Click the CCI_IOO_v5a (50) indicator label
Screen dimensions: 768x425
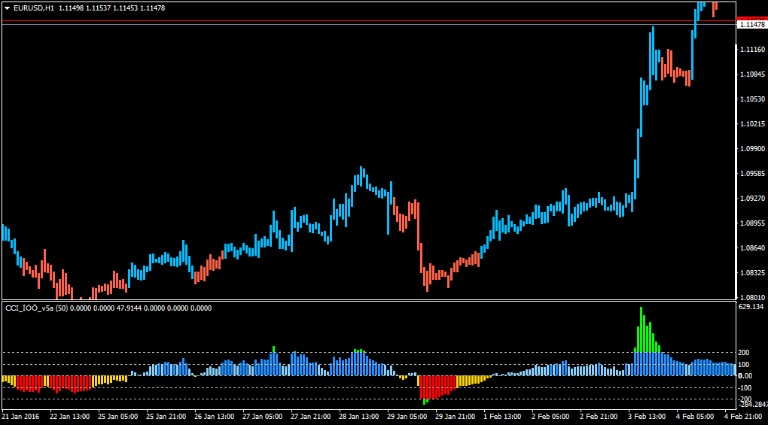37,308
